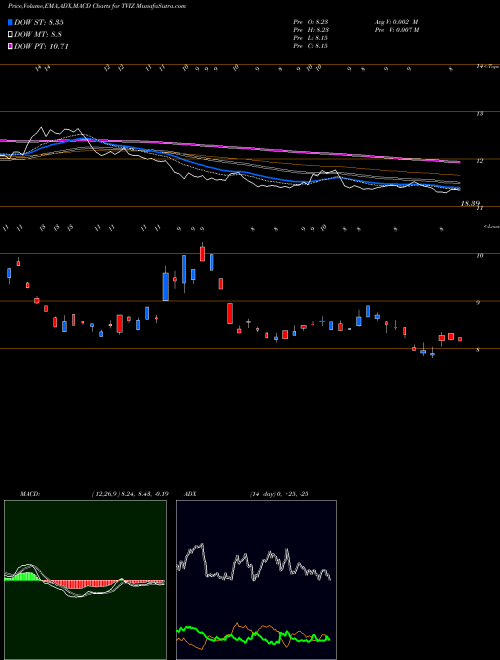Select the 'Pre V: 0.007 M' value

(x=397, y=30)
